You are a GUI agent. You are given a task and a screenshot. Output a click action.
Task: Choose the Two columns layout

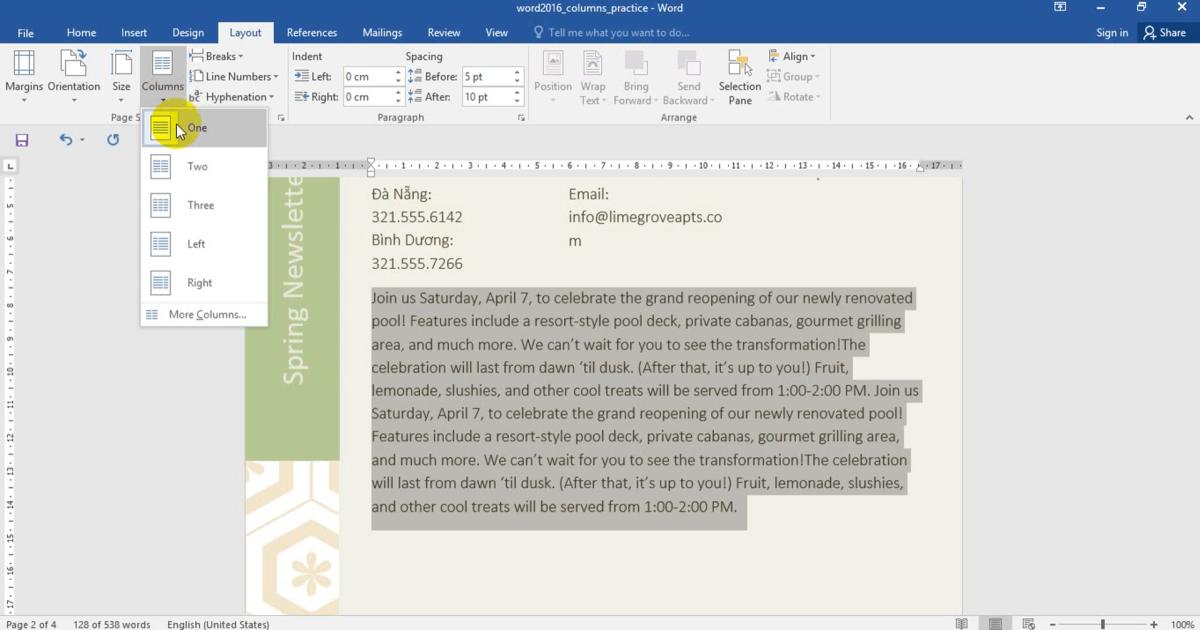[x=205, y=167]
